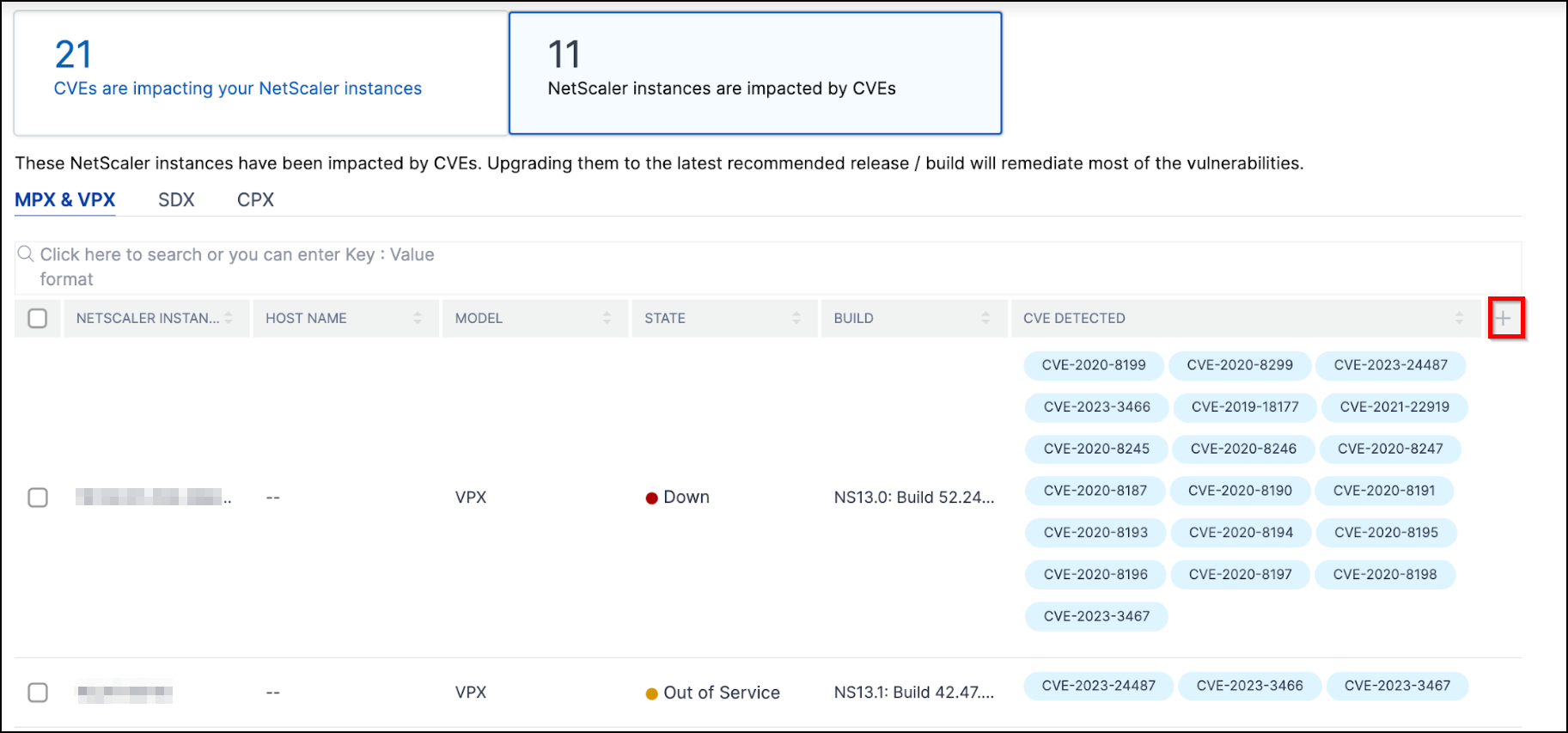Open CVE-2020-8195 tag
The image size is (1568, 733).
point(1386,533)
